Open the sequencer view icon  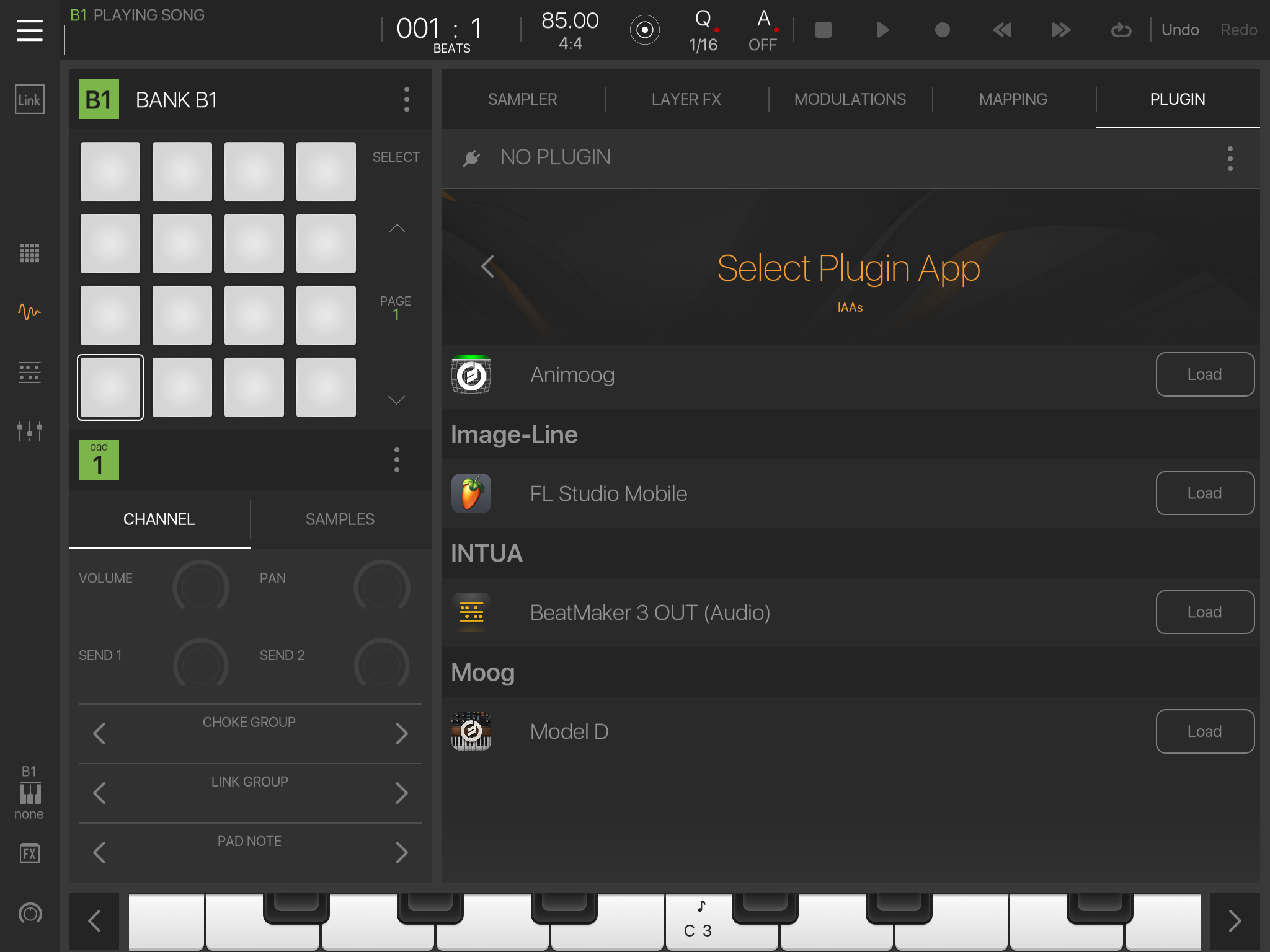[30, 372]
